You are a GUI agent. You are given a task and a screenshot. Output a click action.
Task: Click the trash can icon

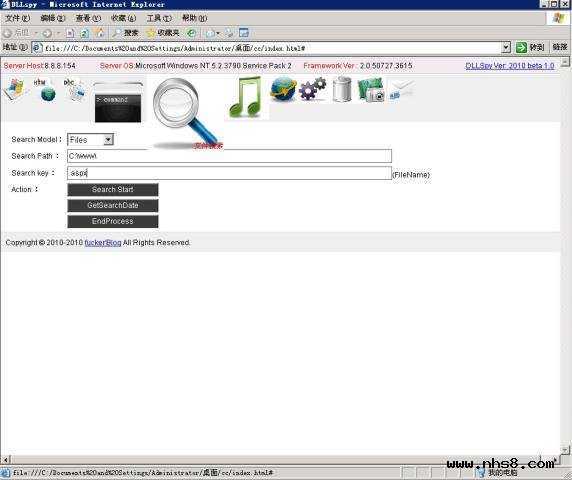(x=342, y=89)
